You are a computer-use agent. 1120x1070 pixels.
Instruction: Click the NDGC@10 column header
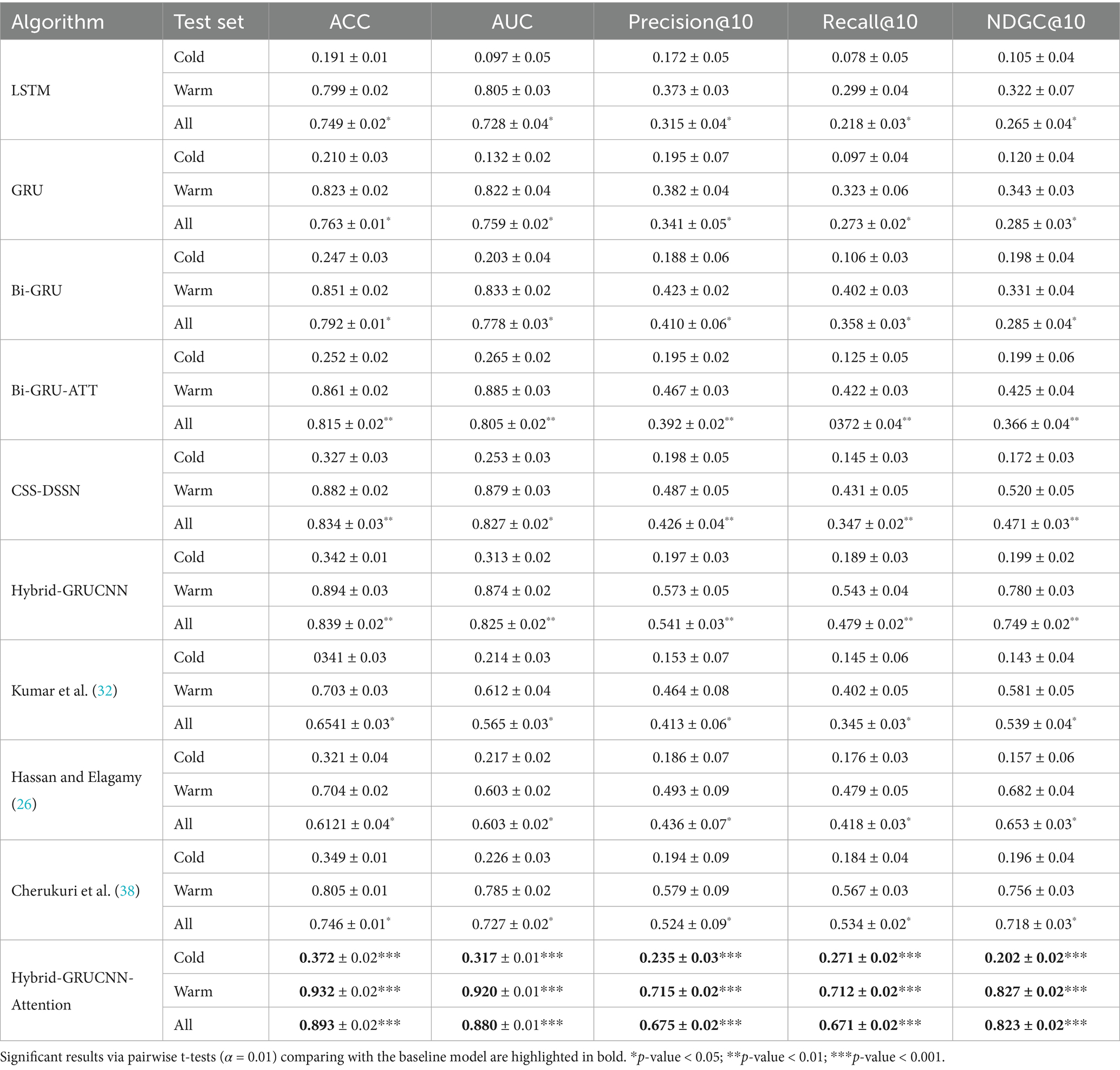point(1036,22)
